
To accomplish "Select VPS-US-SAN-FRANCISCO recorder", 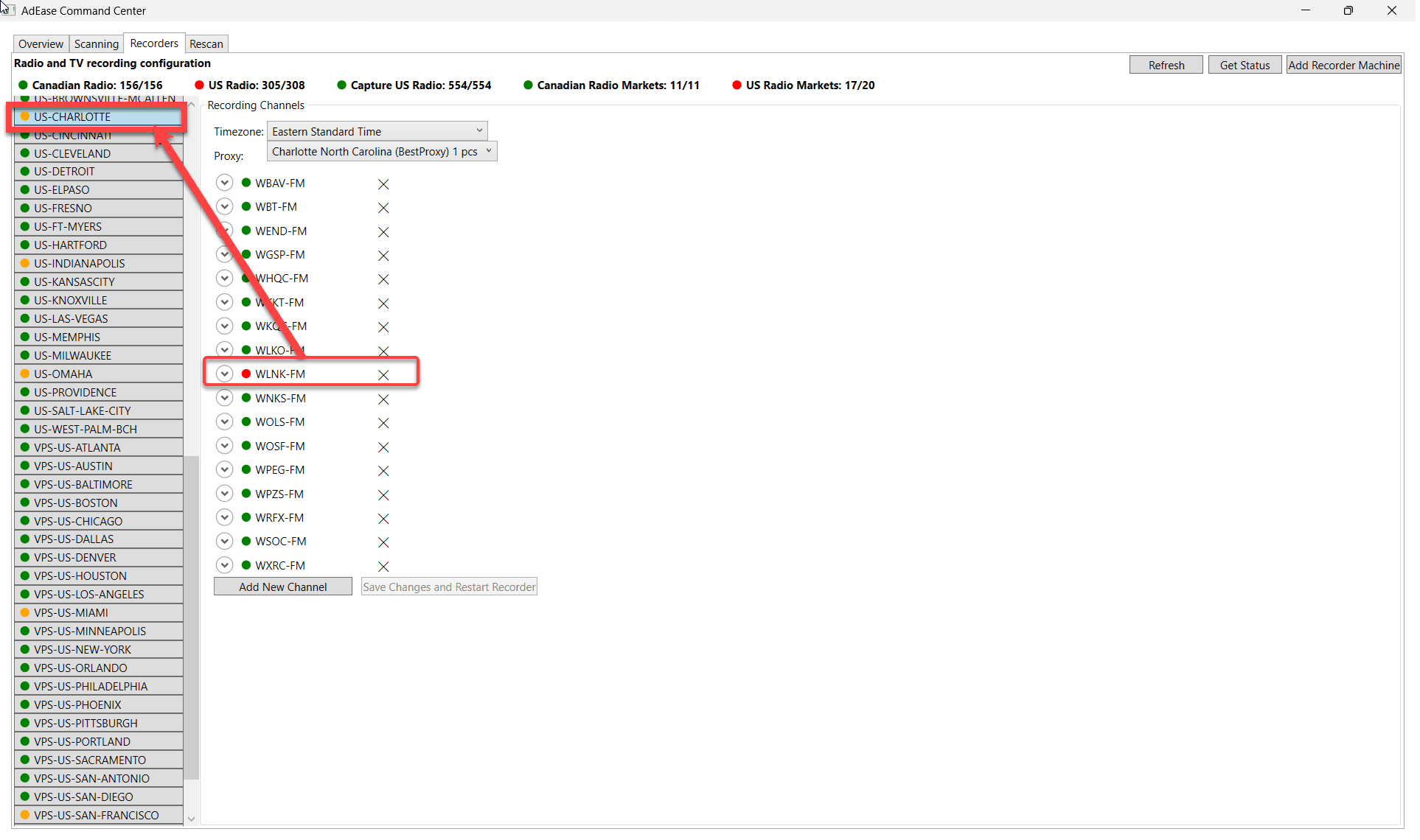I will click(x=99, y=815).
